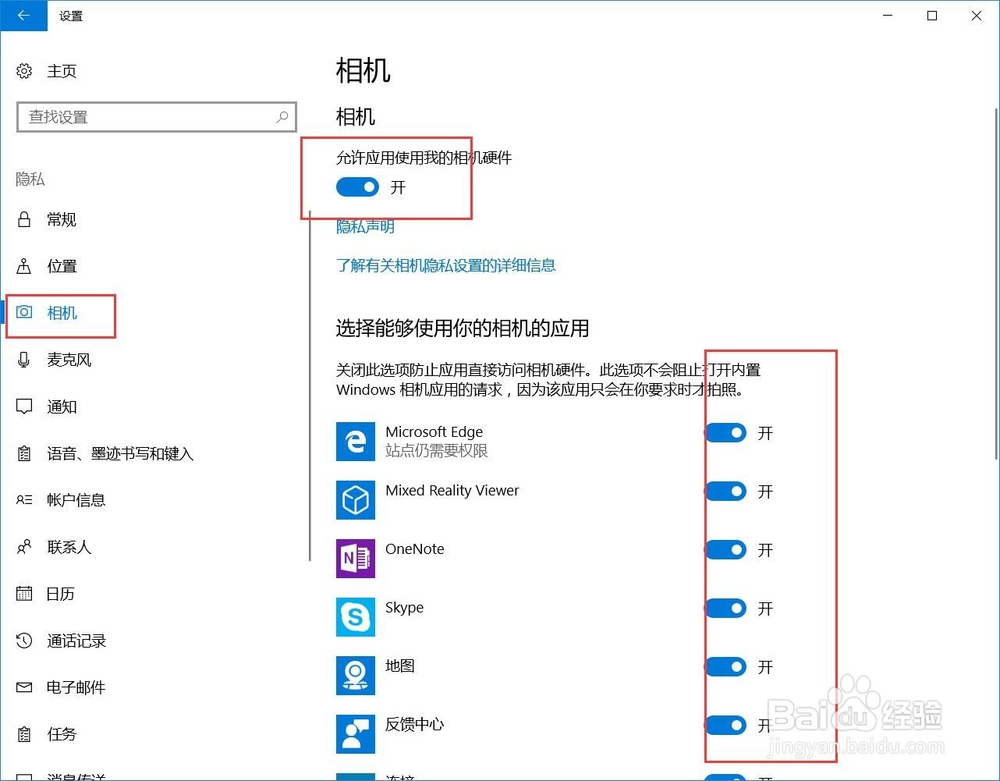Turn off Skype camera permission

(x=725, y=608)
